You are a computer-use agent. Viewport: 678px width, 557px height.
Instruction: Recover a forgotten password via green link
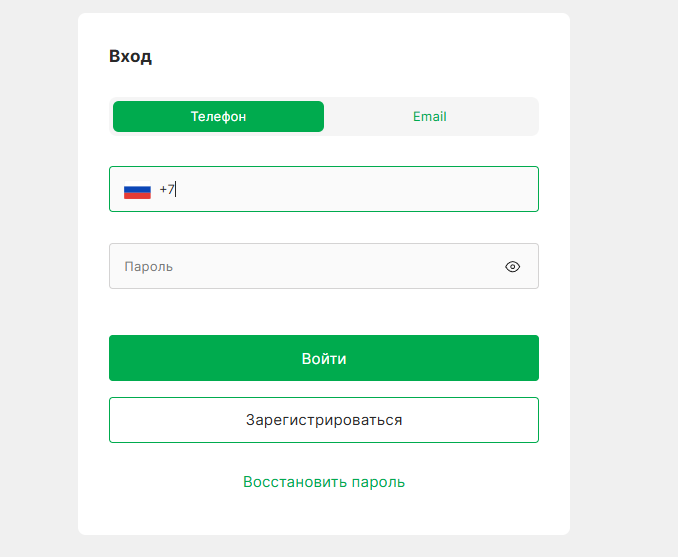click(324, 482)
